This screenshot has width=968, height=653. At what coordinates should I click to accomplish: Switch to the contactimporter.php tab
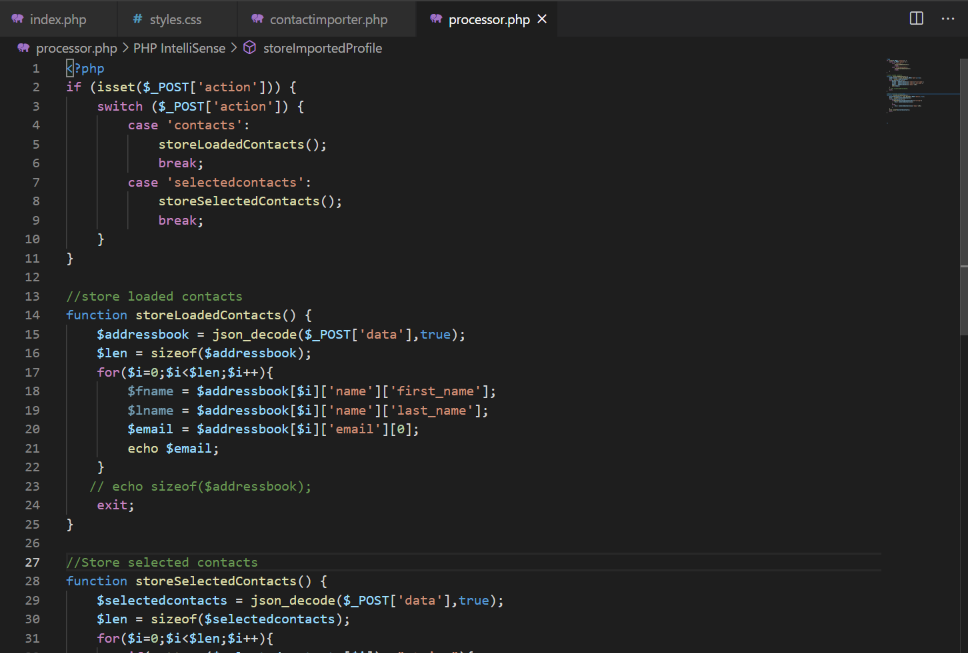[x=328, y=19]
